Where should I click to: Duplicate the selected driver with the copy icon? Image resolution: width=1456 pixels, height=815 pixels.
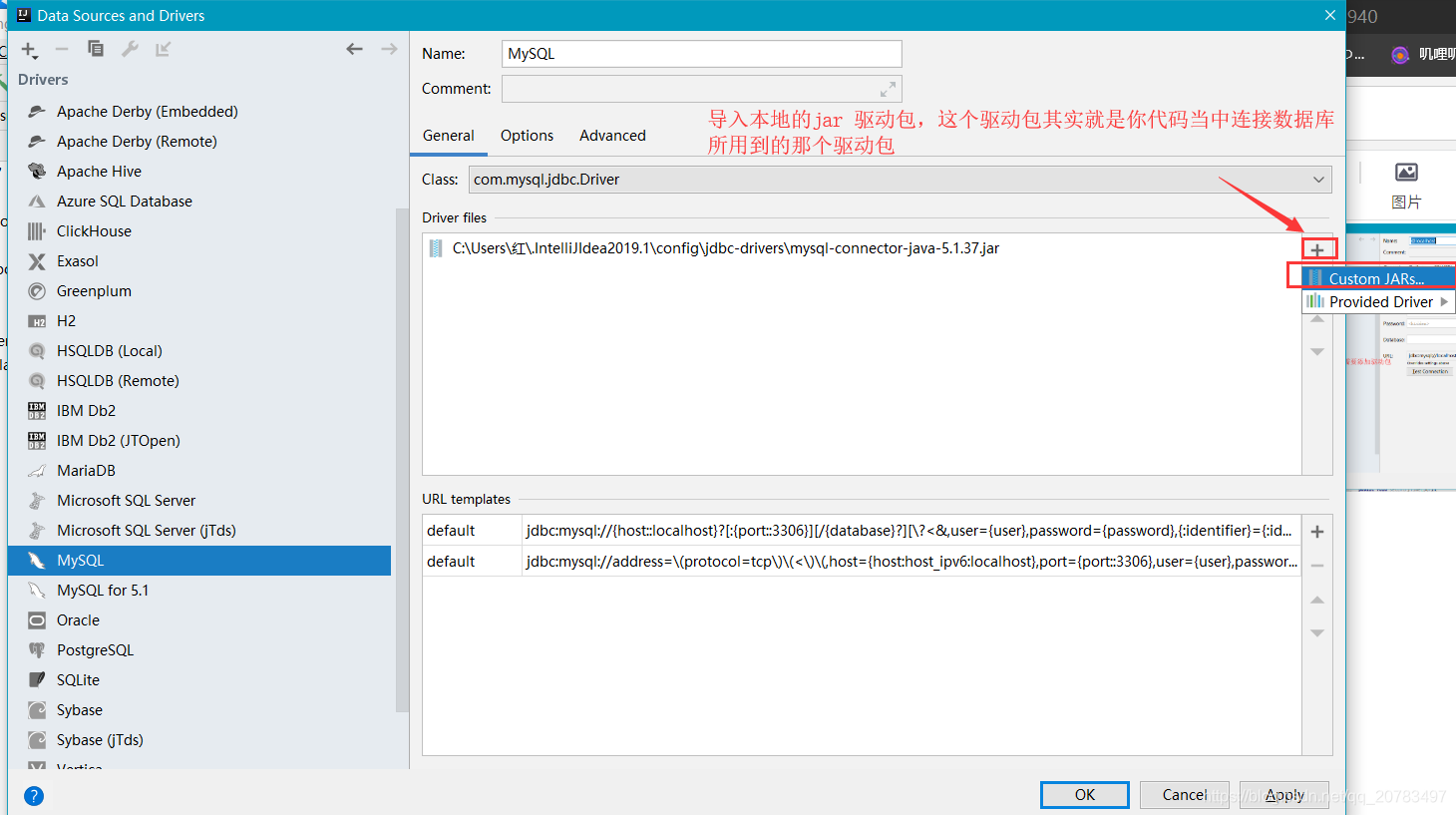(96, 49)
